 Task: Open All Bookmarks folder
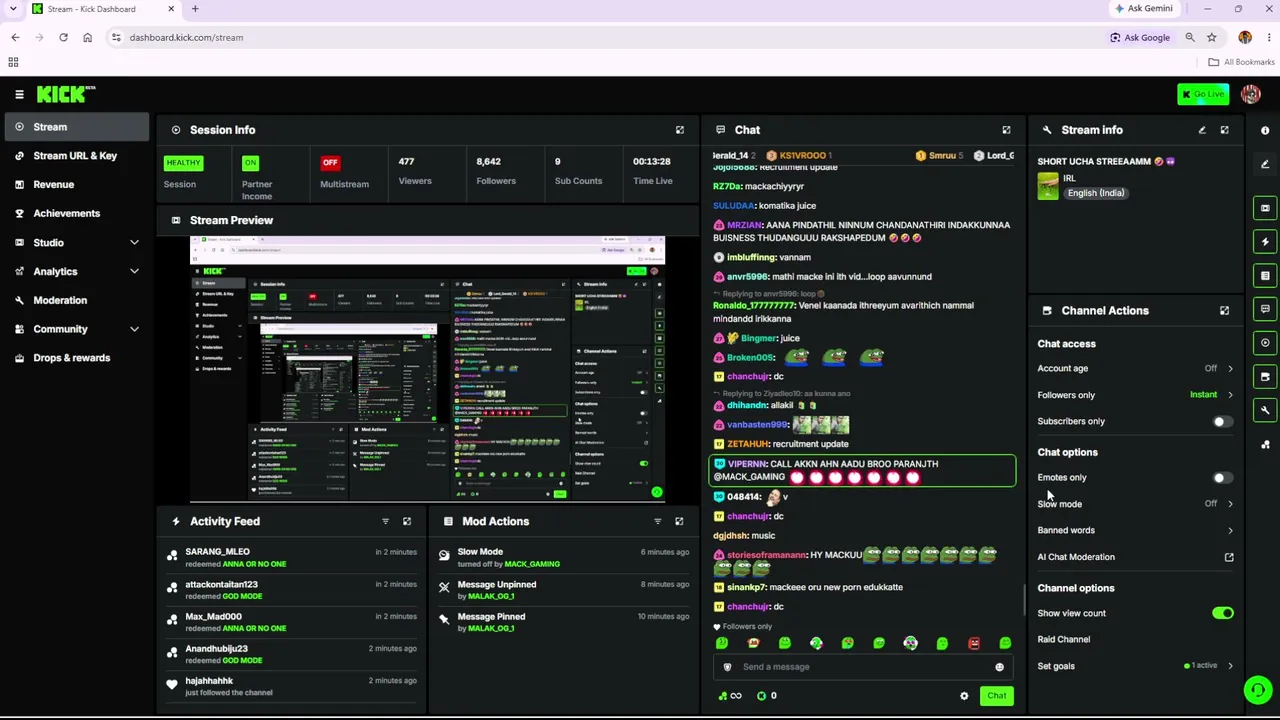point(1241,62)
